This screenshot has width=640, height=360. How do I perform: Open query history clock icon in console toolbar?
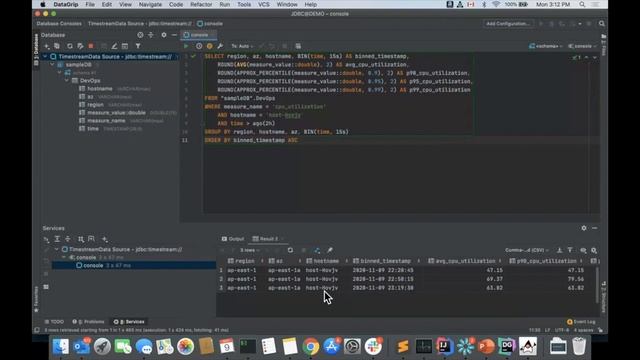(x=199, y=46)
